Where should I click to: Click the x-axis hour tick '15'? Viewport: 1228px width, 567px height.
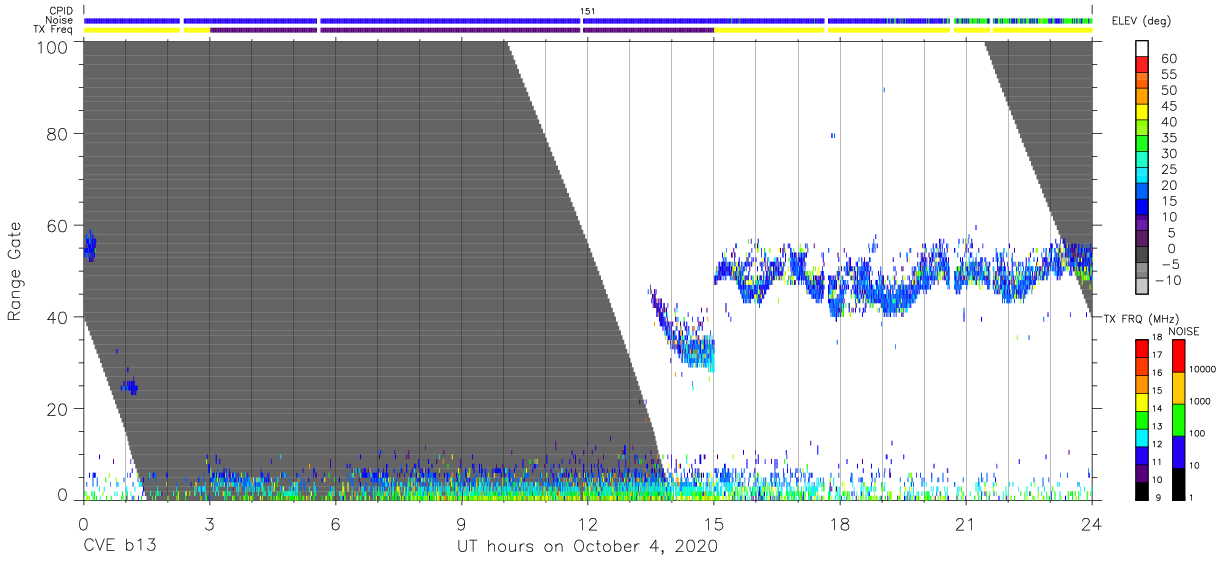713,523
